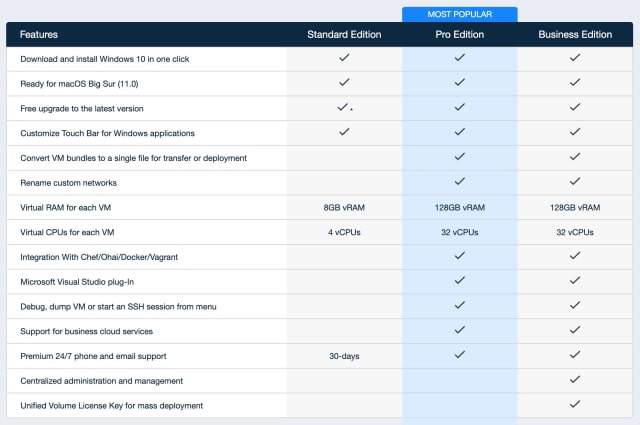Click Business Edition checkmark for Convert VM bundles
Image resolution: width=640 pixels, height=425 pixels.
point(575,157)
